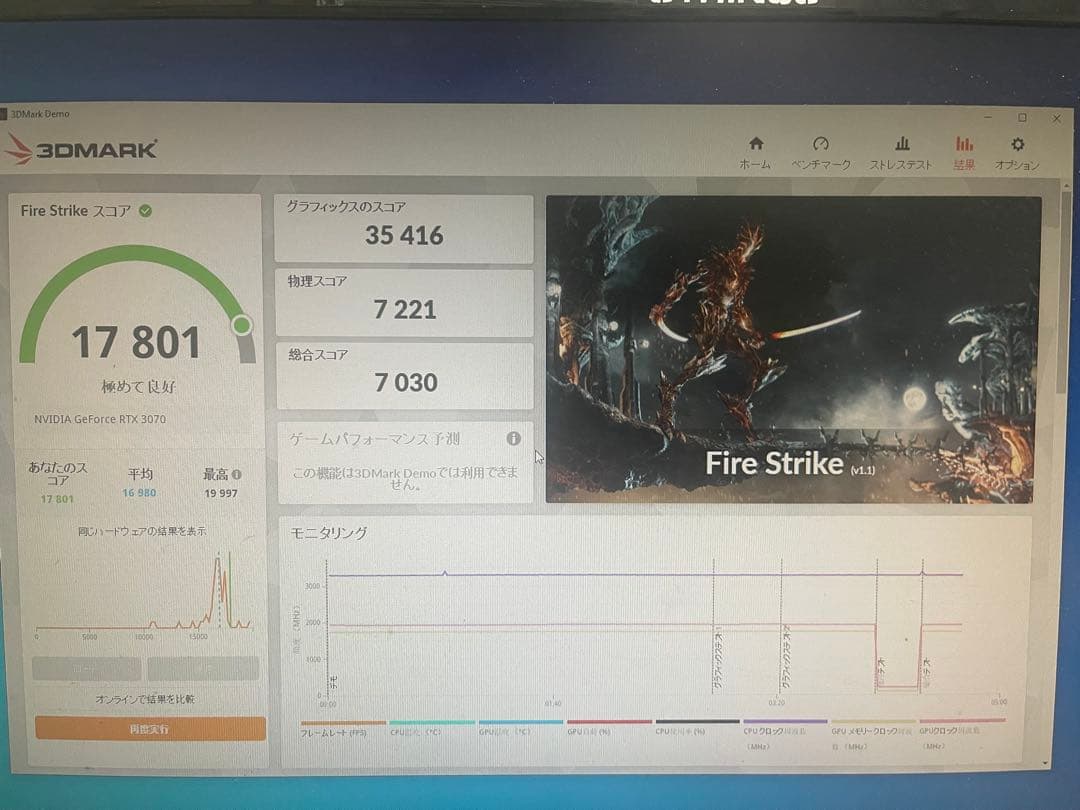Open the オプション settings tab

[x=1017, y=153]
